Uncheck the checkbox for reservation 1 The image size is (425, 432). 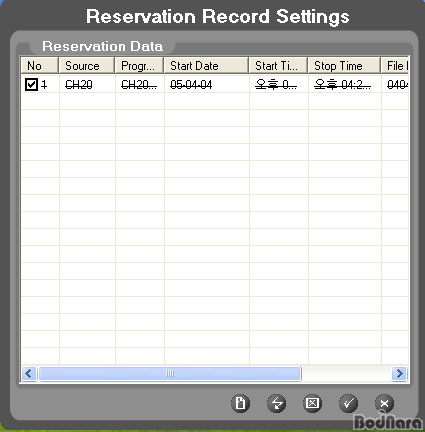(31, 84)
